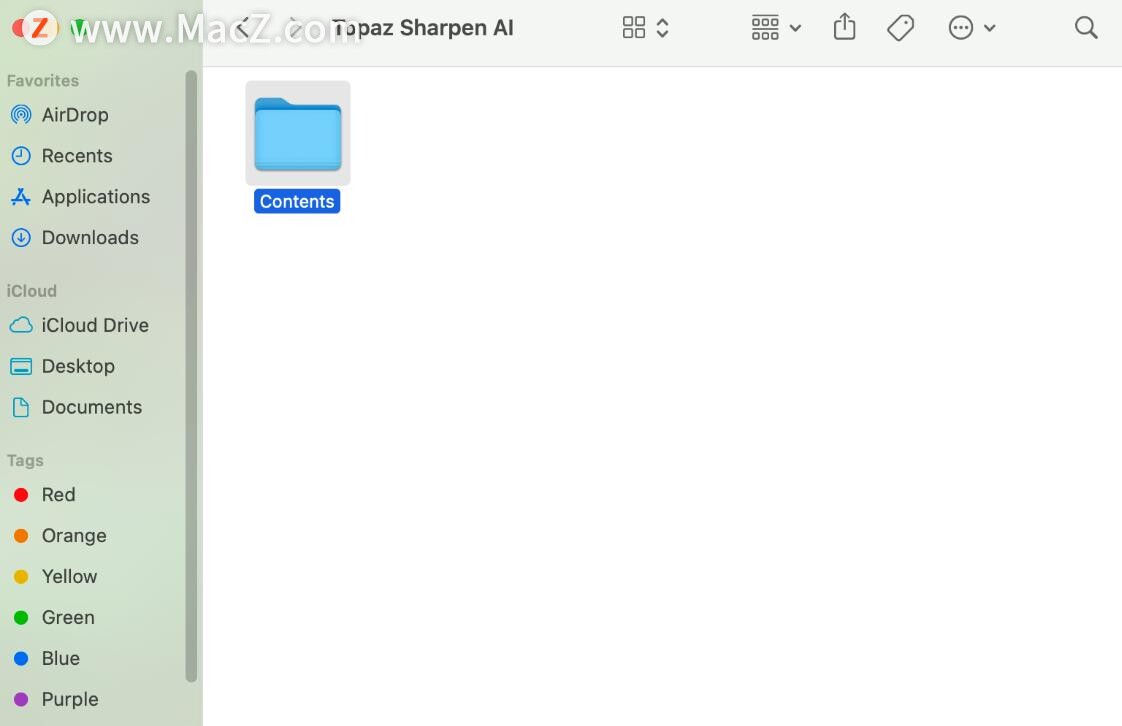Go to Downloads in sidebar
1122x726 pixels.
pyautogui.click(x=89, y=237)
